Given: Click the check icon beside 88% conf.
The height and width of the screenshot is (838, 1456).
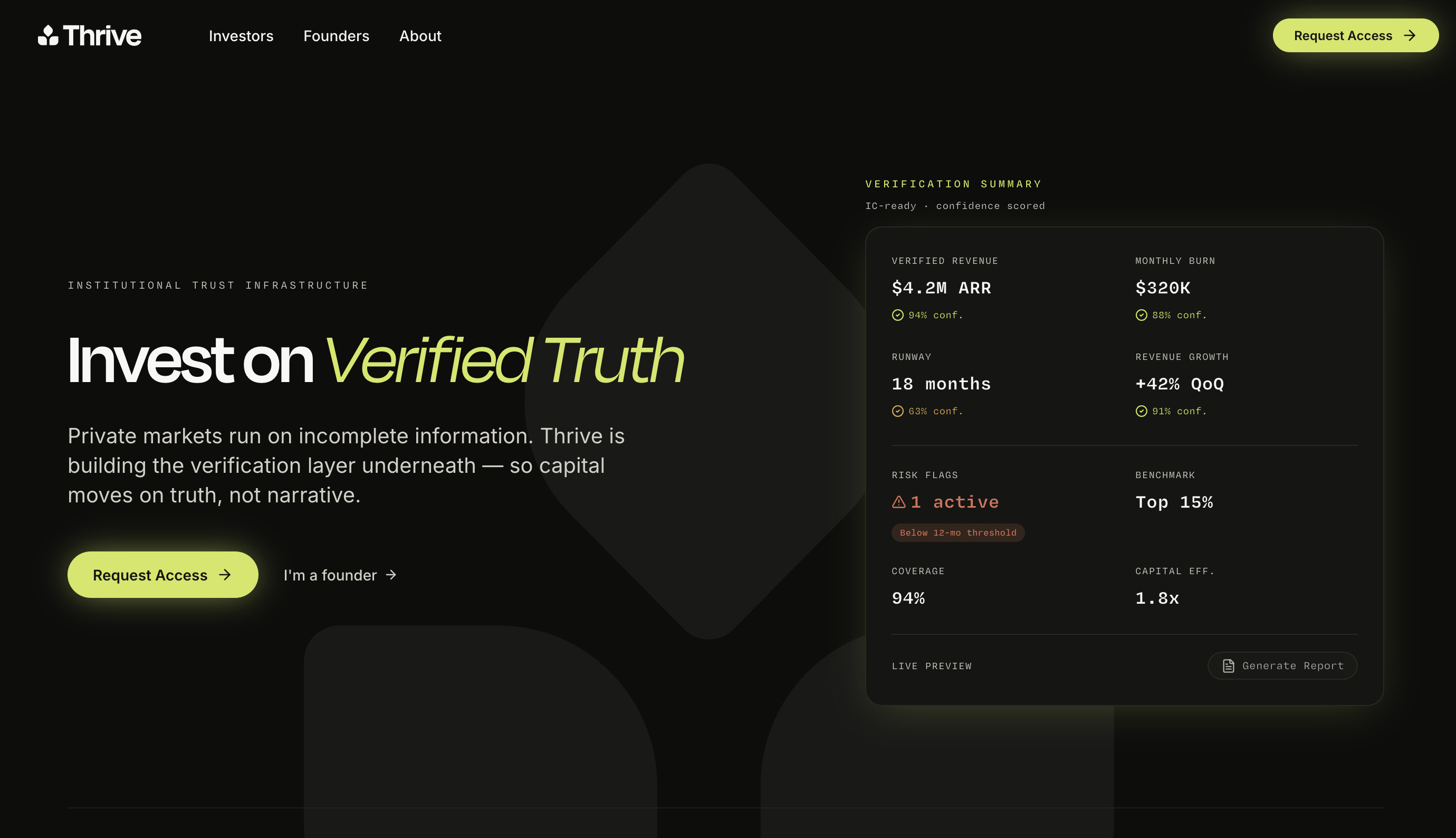Looking at the screenshot, I should (x=1142, y=315).
